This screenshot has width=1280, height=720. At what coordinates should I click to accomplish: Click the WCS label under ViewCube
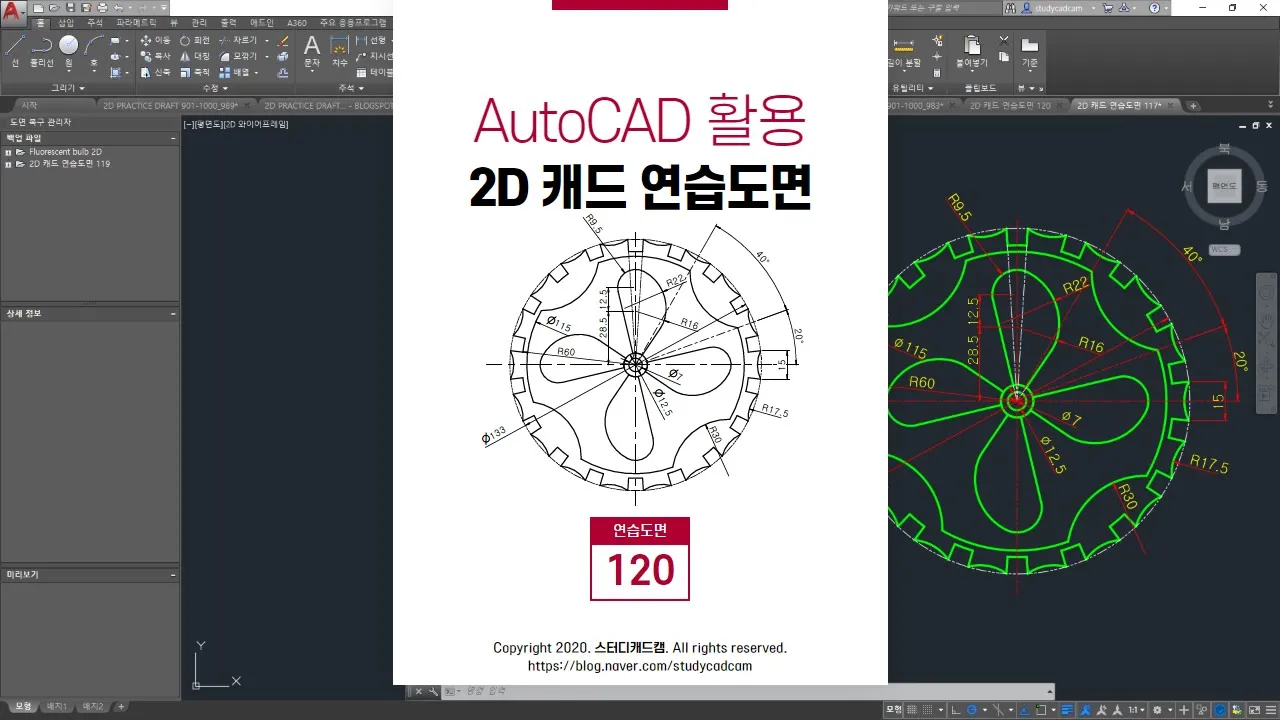tap(1224, 250)
